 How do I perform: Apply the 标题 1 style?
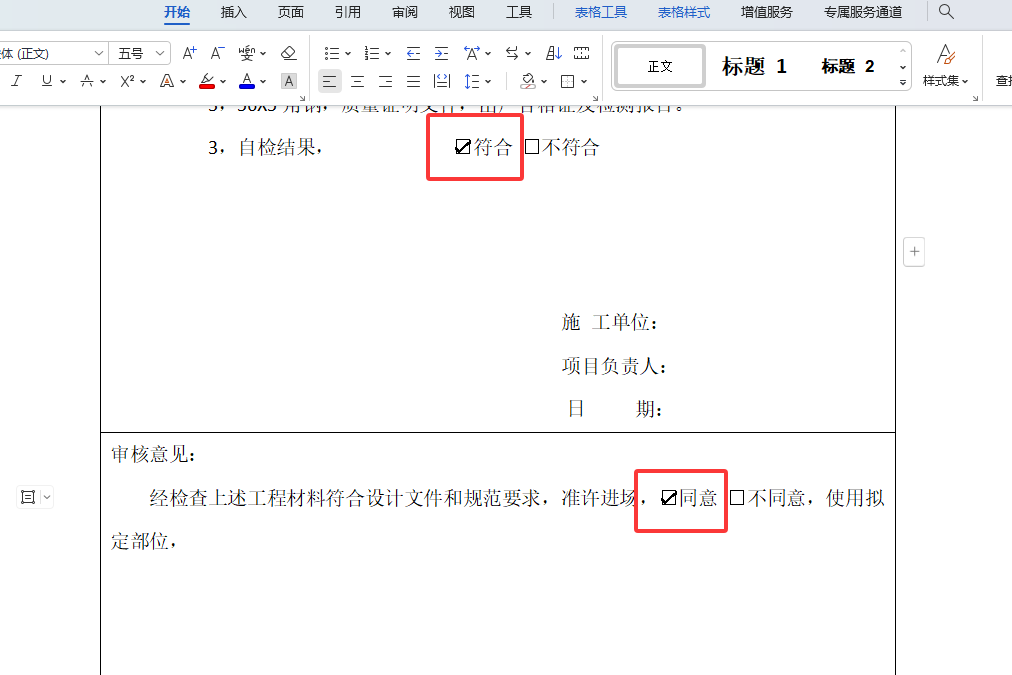point(753,66)
